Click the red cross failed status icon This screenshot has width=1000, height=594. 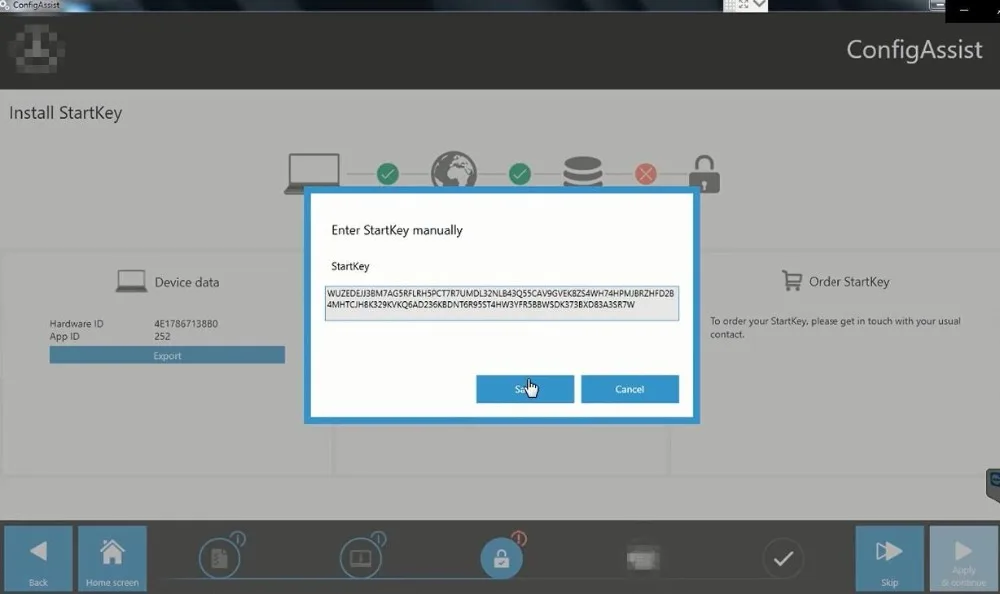click(645, 174)
